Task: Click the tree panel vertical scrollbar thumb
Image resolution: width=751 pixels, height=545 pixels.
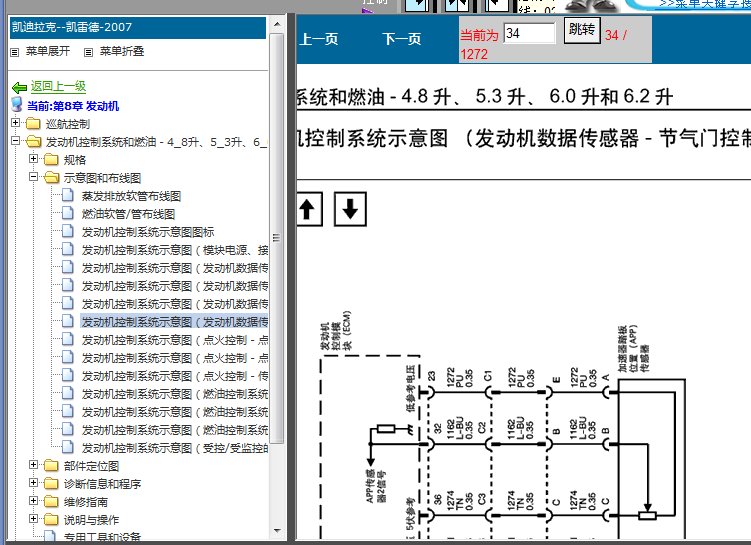Action: point(277,238)
